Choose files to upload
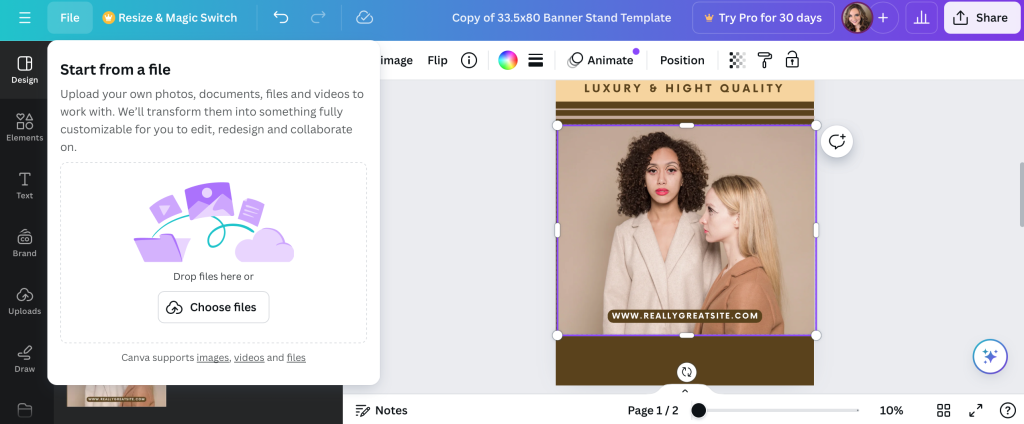Viewport: 1024px width, 424px height. (x=214, y=307)
